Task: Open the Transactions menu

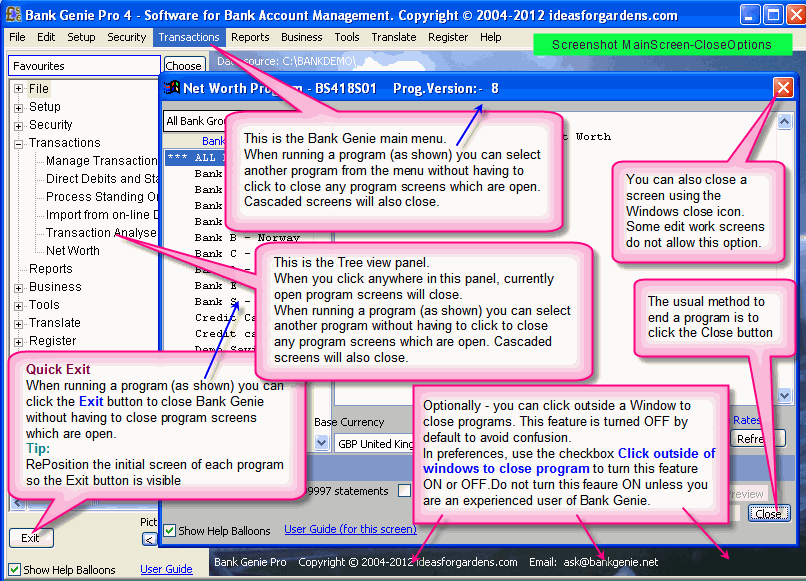Action: pyautogui.click(x=189, y=37)
